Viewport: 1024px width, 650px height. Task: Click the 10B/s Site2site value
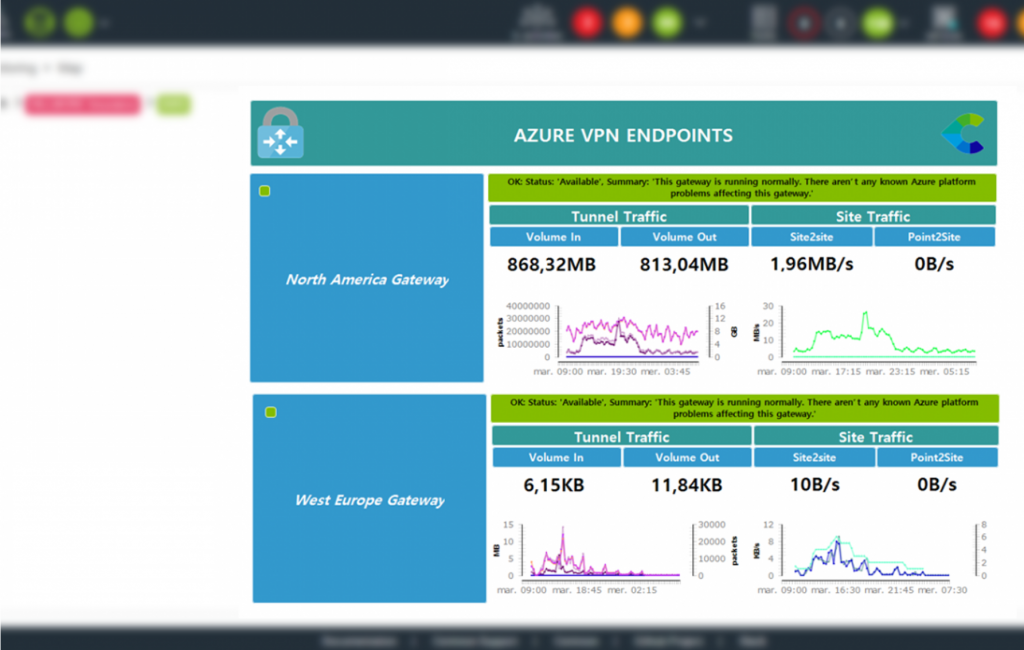(x=815, y=485)
